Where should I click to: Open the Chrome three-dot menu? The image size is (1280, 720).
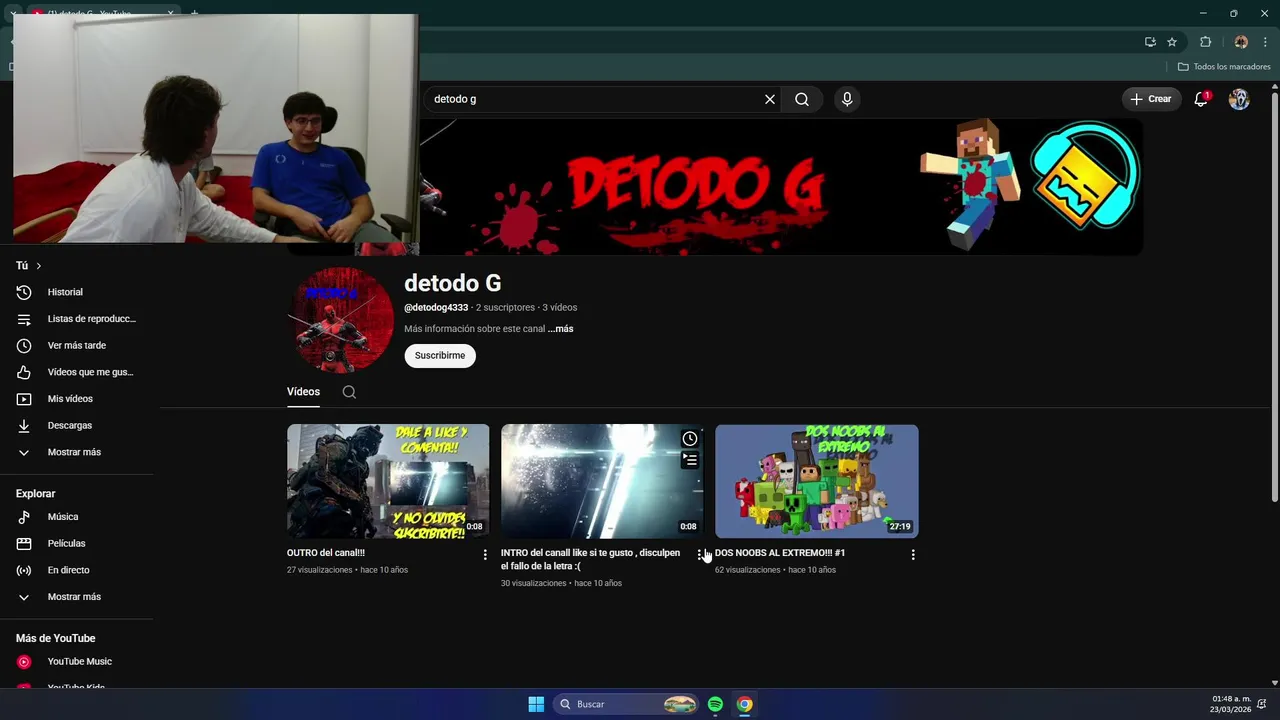point(1265,42)
